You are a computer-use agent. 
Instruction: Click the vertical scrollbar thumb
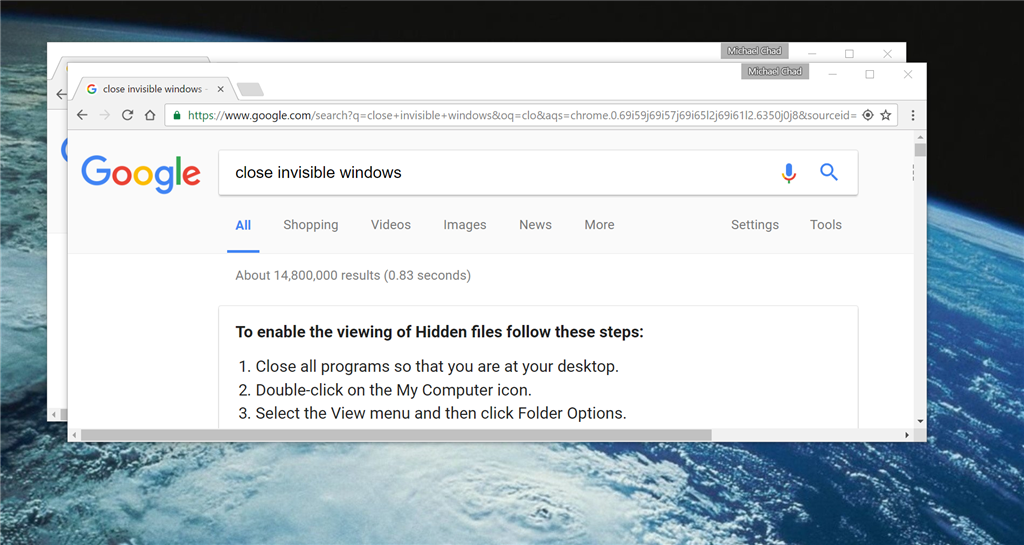click(x=920, y=150)
